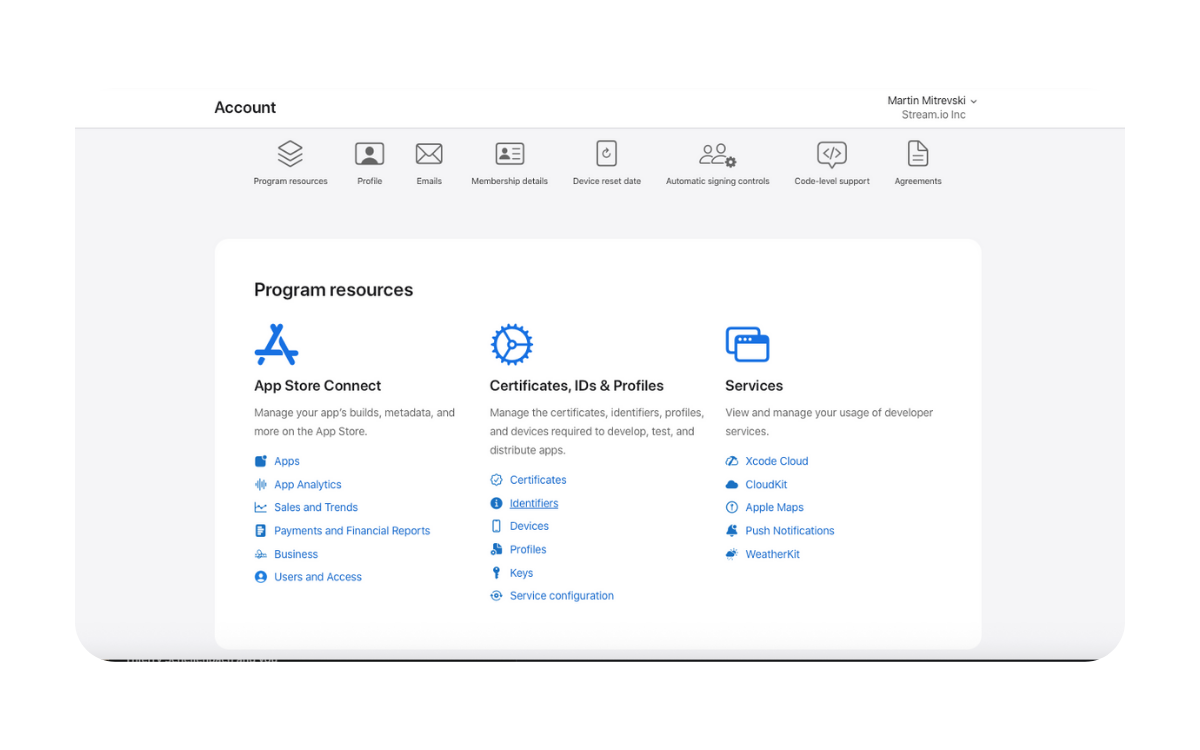This screenshot has width=1200, height=750.
Task: Click the Payments and Financial Reports icon
Action: [x=261, y=531]
